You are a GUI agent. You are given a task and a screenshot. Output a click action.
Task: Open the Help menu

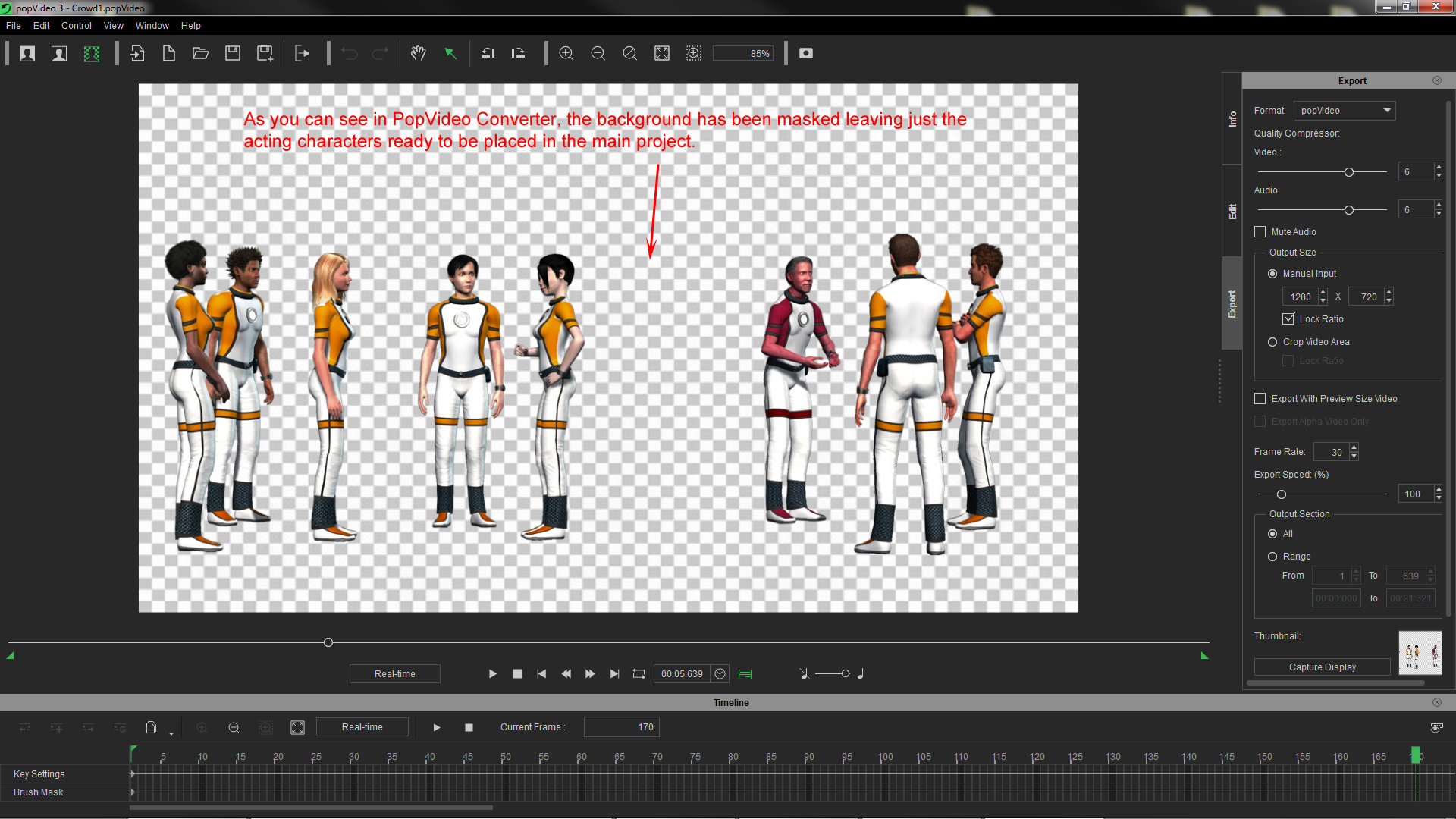190,26
